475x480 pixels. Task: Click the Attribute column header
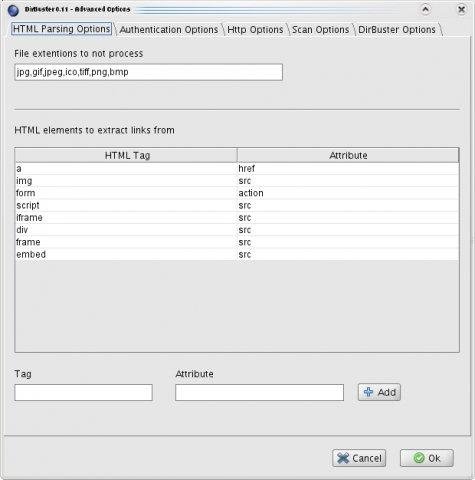[x=348, y=155]
